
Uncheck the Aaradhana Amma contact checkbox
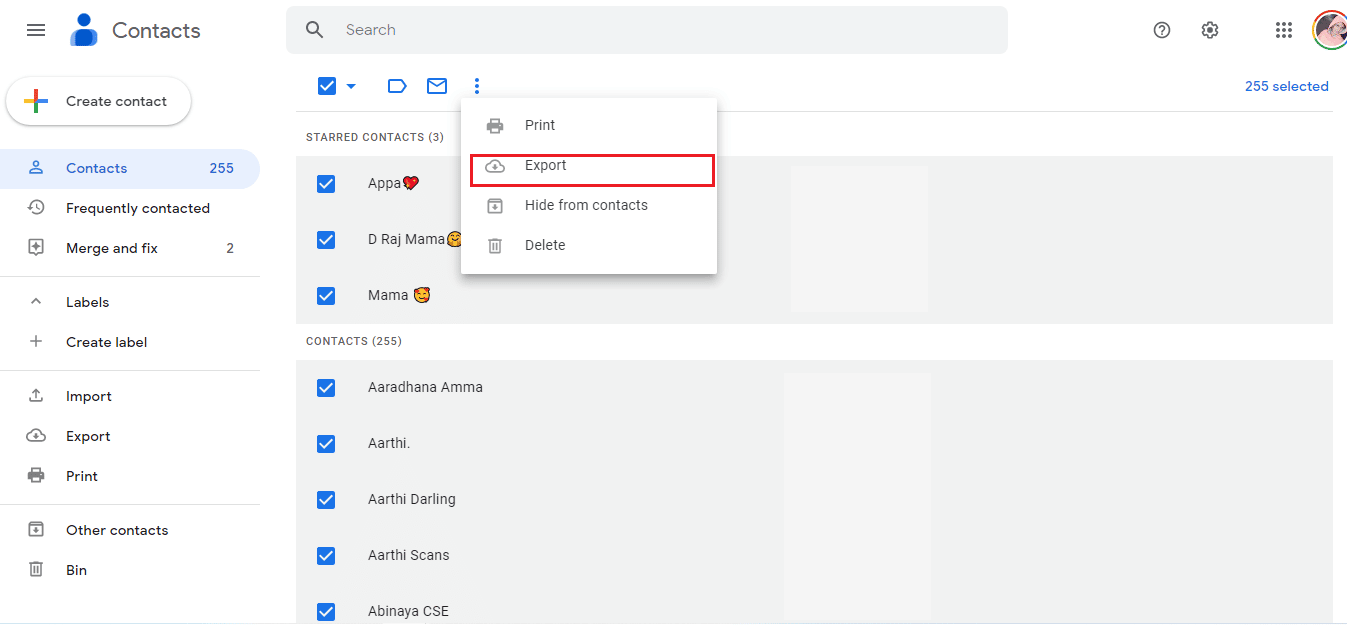[326, 388]
